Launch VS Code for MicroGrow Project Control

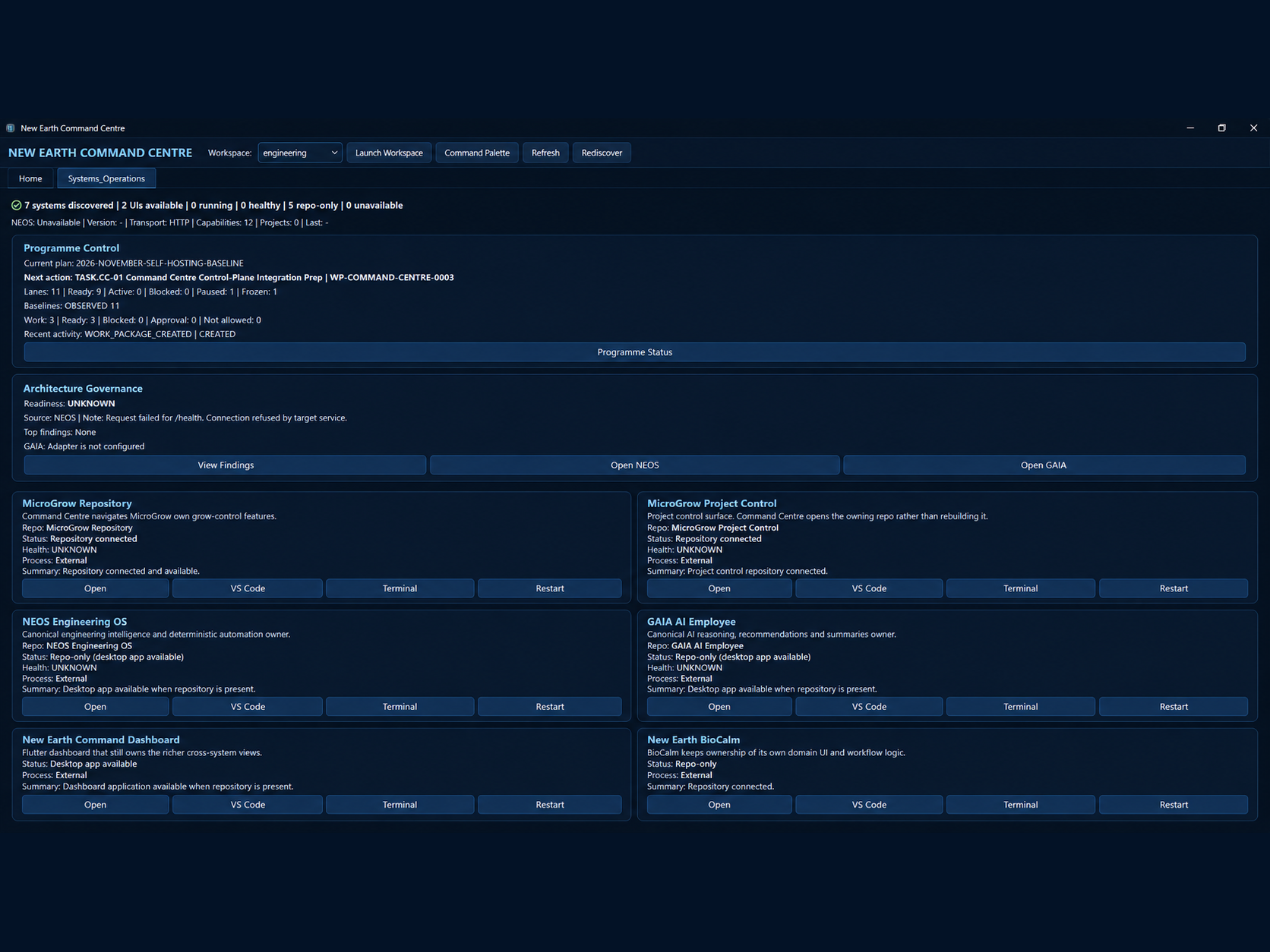click(x=869, y=588)
